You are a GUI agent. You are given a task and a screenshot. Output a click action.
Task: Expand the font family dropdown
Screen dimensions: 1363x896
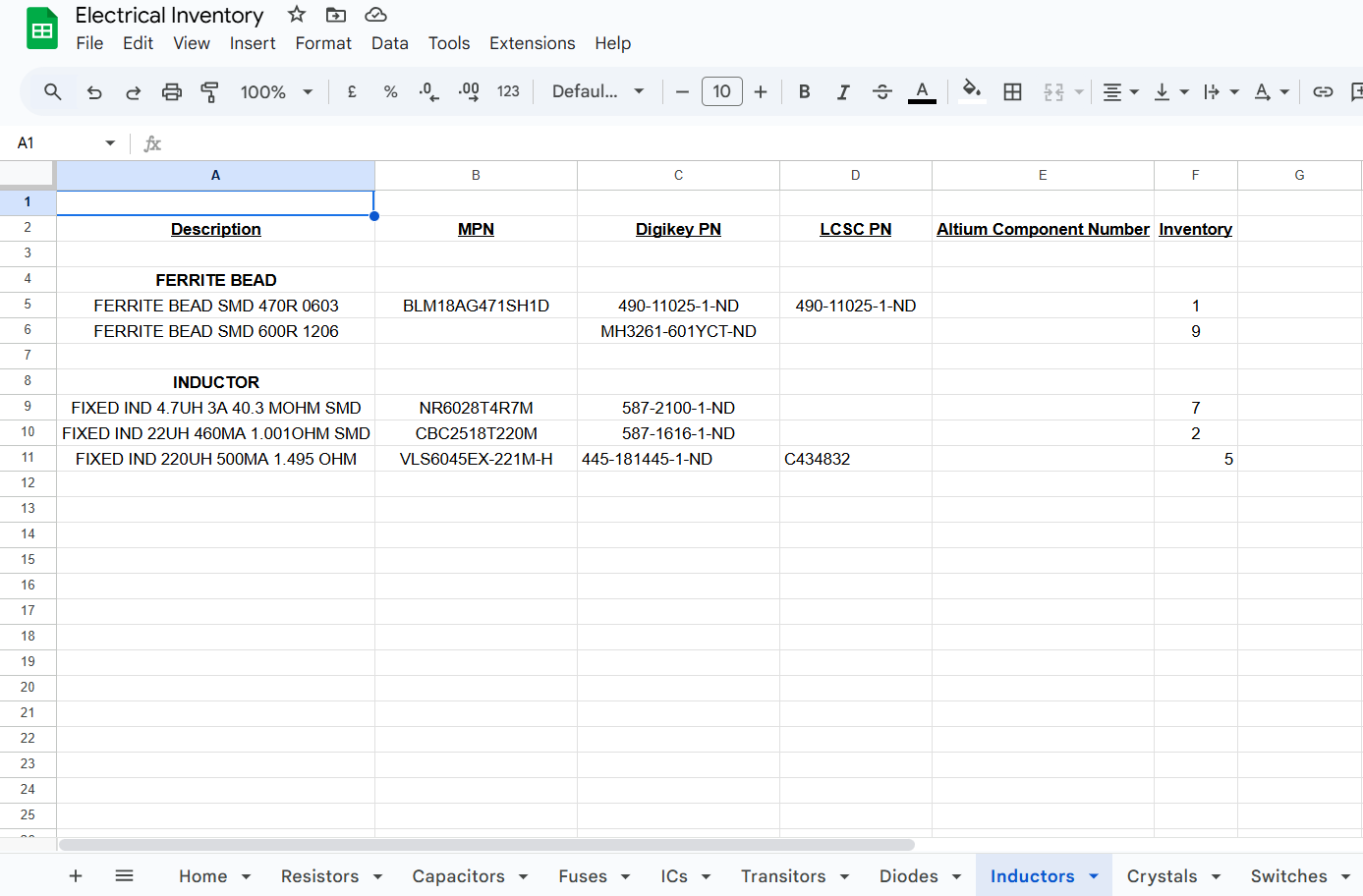coord(597,92)
